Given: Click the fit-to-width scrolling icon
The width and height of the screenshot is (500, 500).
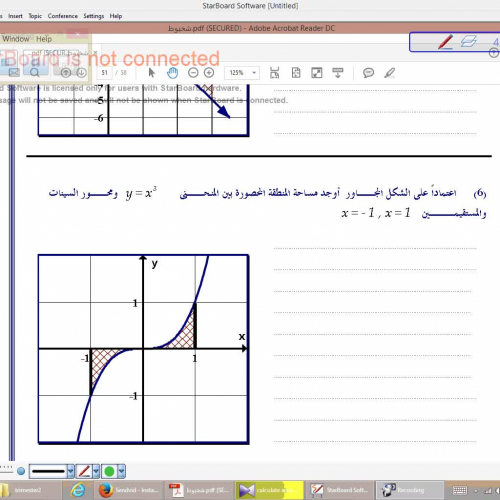Looking at the screenshot, I should [274, 73].
